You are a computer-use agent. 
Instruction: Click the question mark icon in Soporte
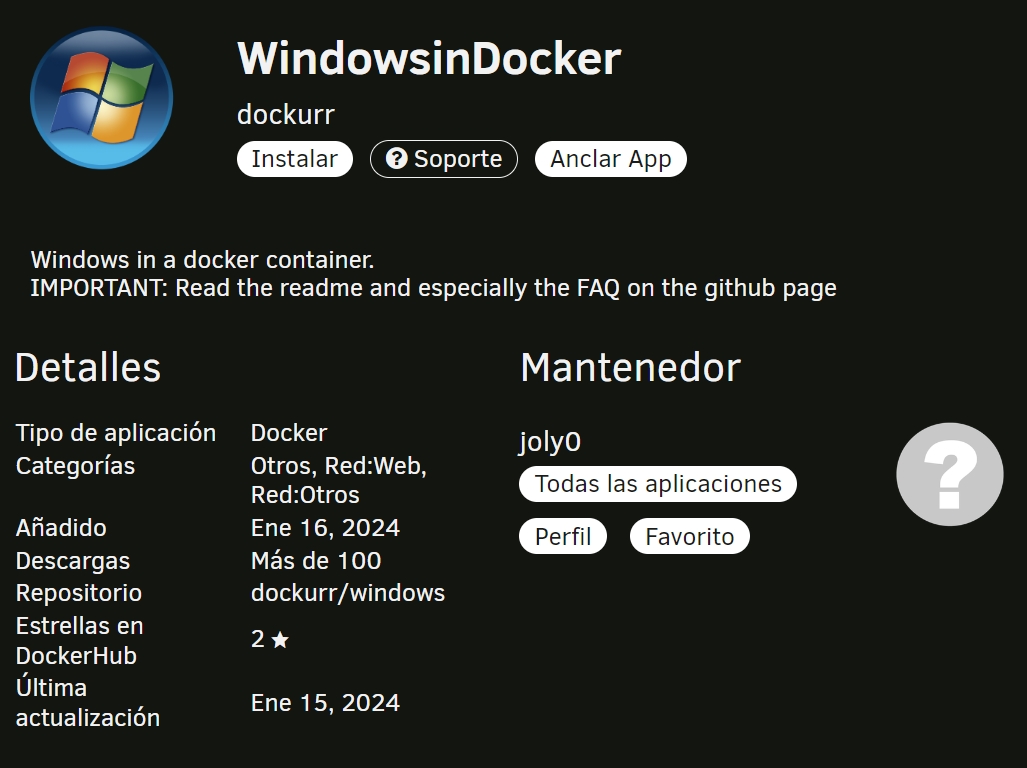396,158
